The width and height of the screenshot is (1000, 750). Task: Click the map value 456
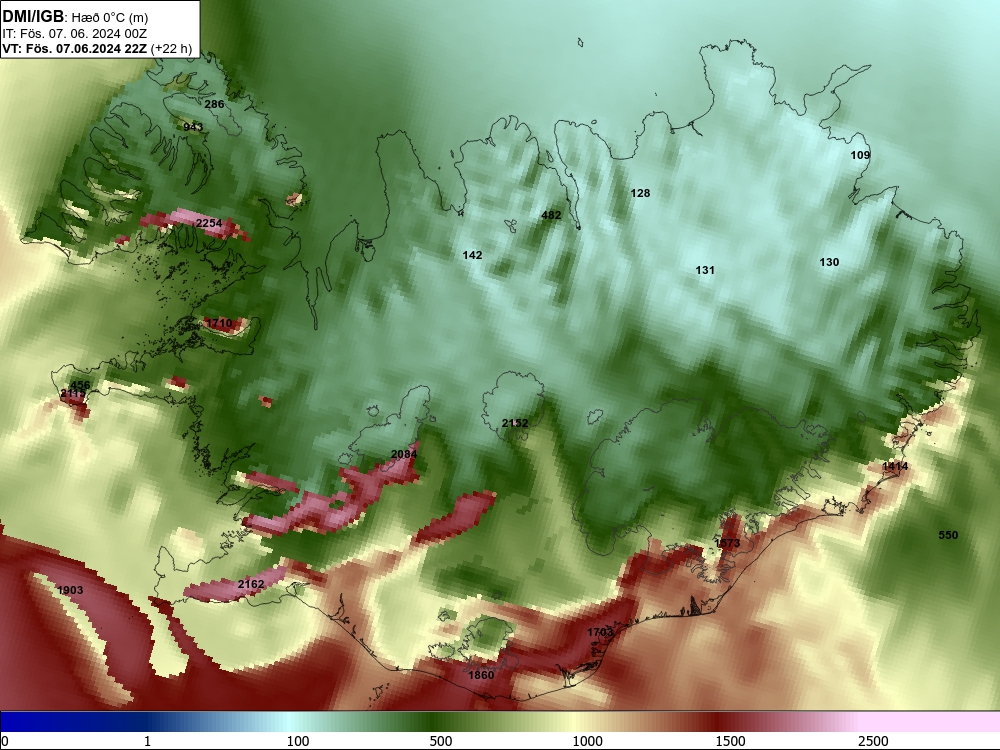[80, 385]
